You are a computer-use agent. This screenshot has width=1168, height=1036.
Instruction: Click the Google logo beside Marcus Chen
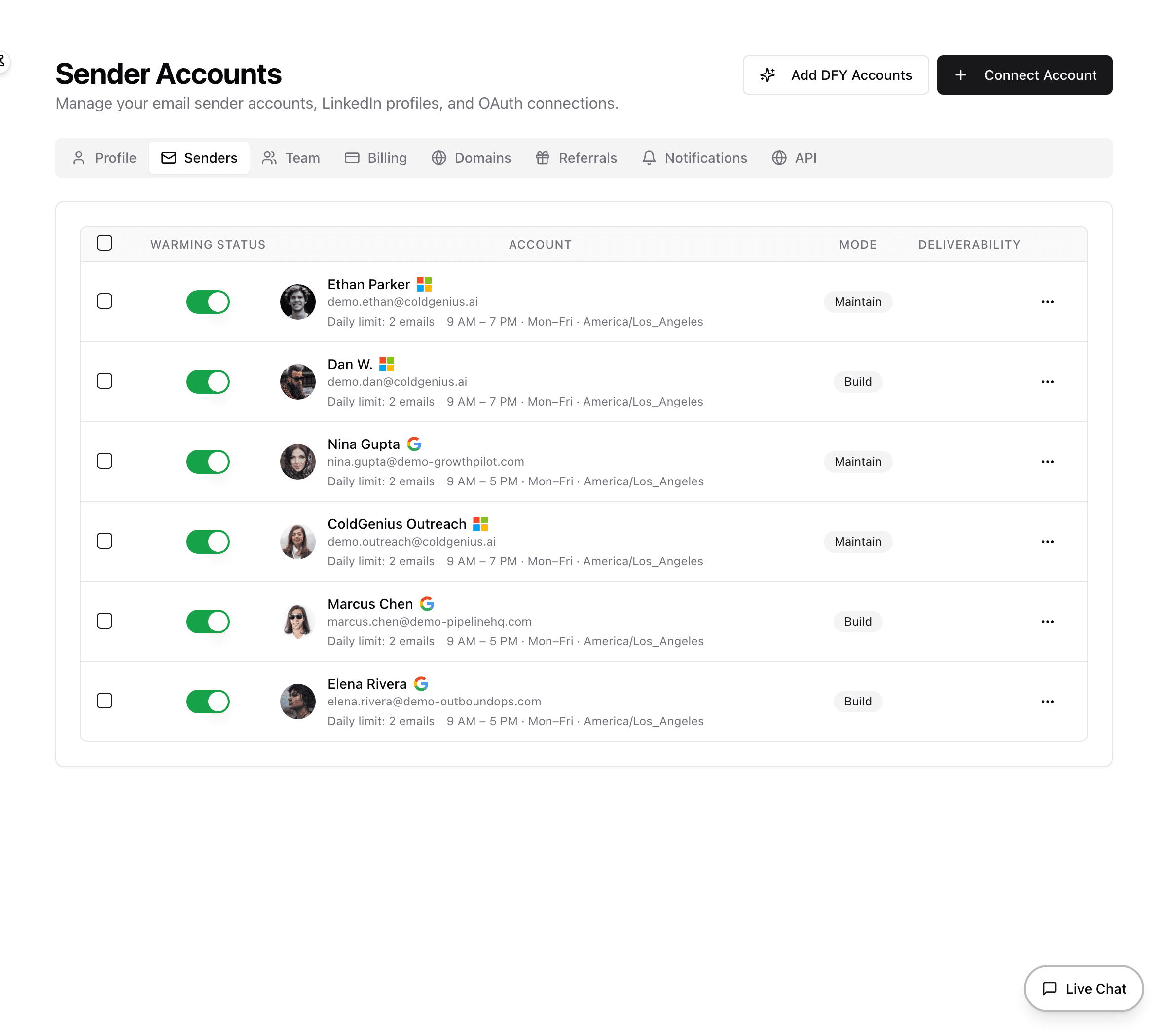tap(428, 604)
